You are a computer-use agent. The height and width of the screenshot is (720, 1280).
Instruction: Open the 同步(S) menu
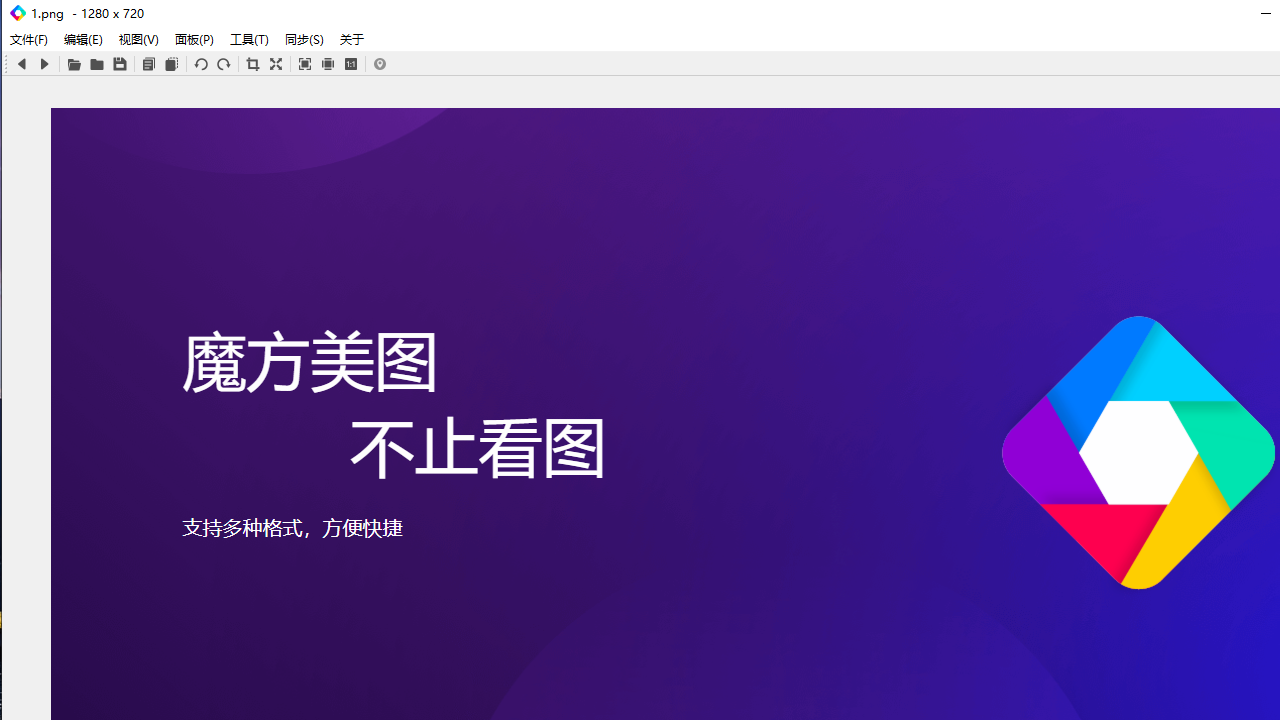tap(304, 39)
